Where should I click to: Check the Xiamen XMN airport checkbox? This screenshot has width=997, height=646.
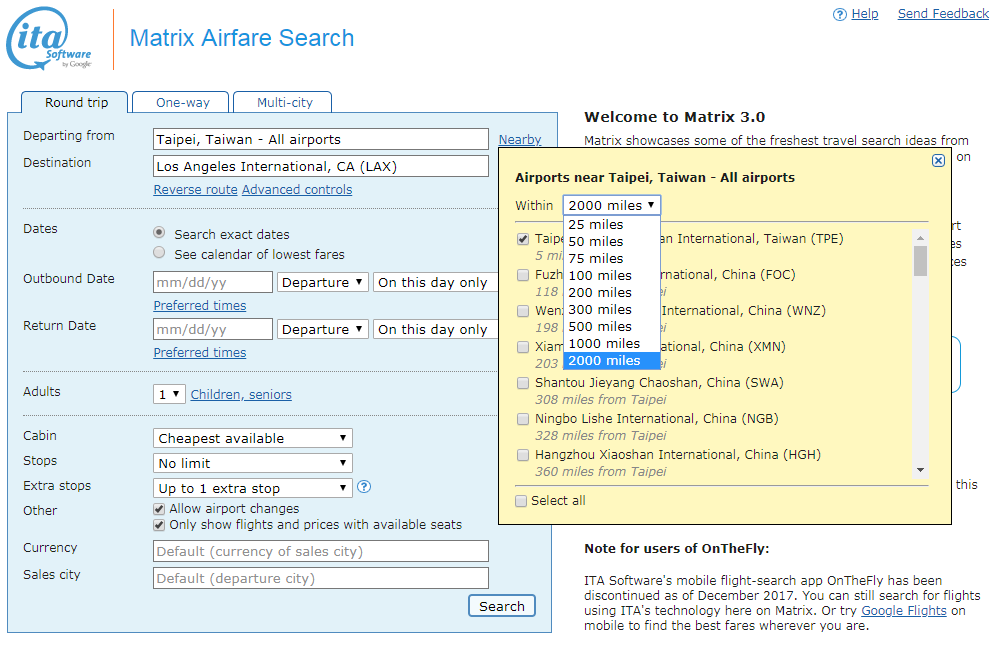coord(523,347)
